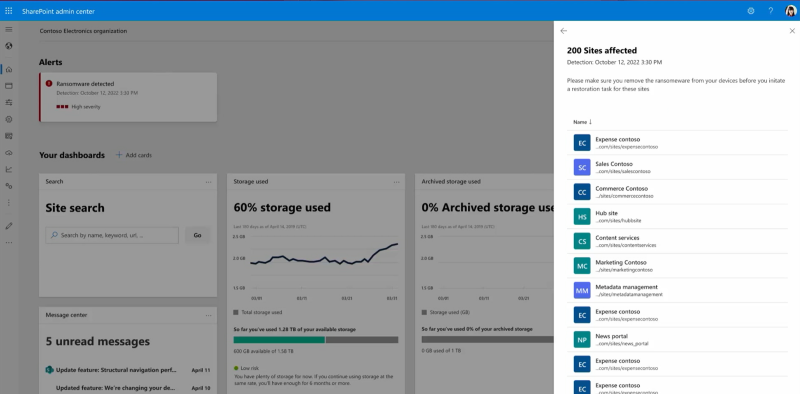Click the storage used line chart
This screenshot has height=394, width=800.
pyautogui.click(x=324, y=254)
